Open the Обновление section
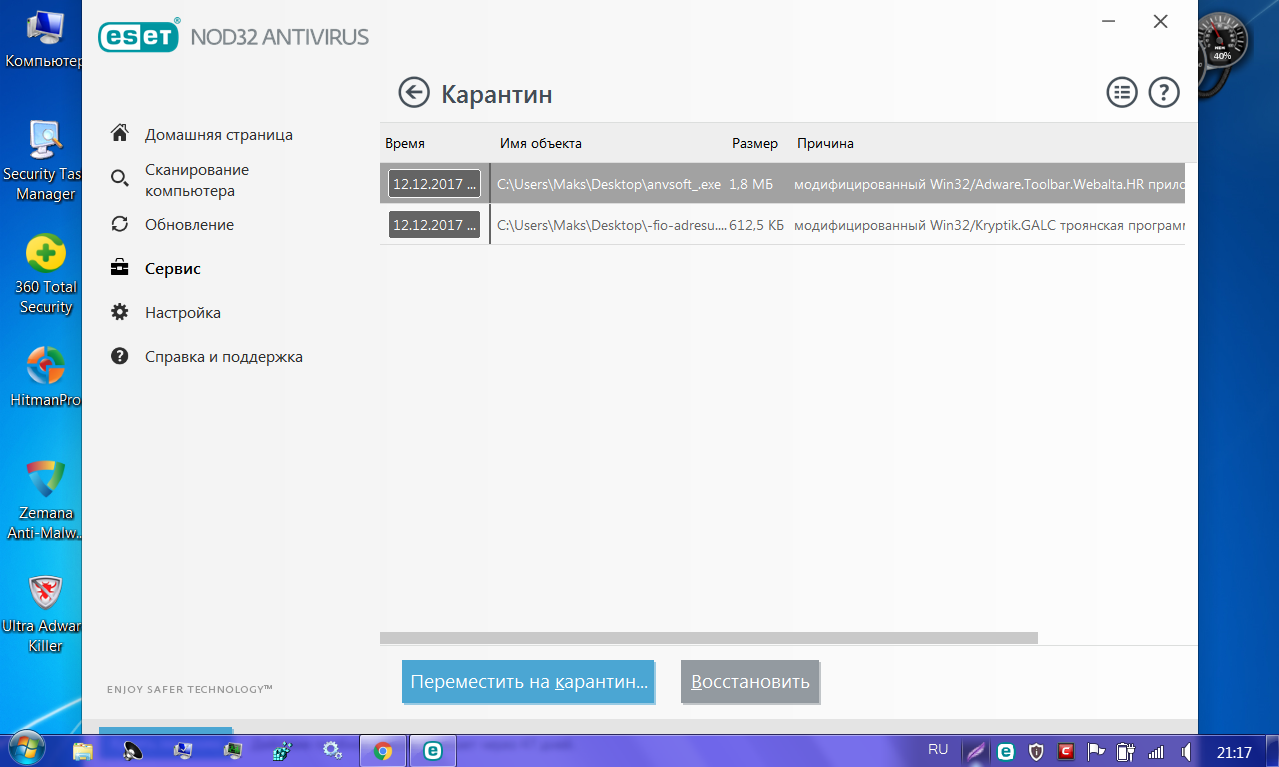The image size is (1279, 767). (x=189, y=225)
